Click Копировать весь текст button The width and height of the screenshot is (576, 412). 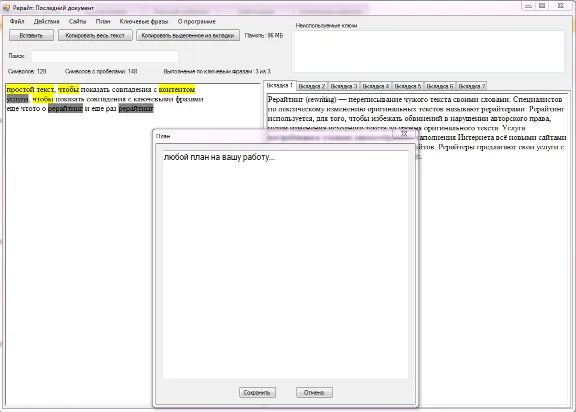tap(95, 35)
